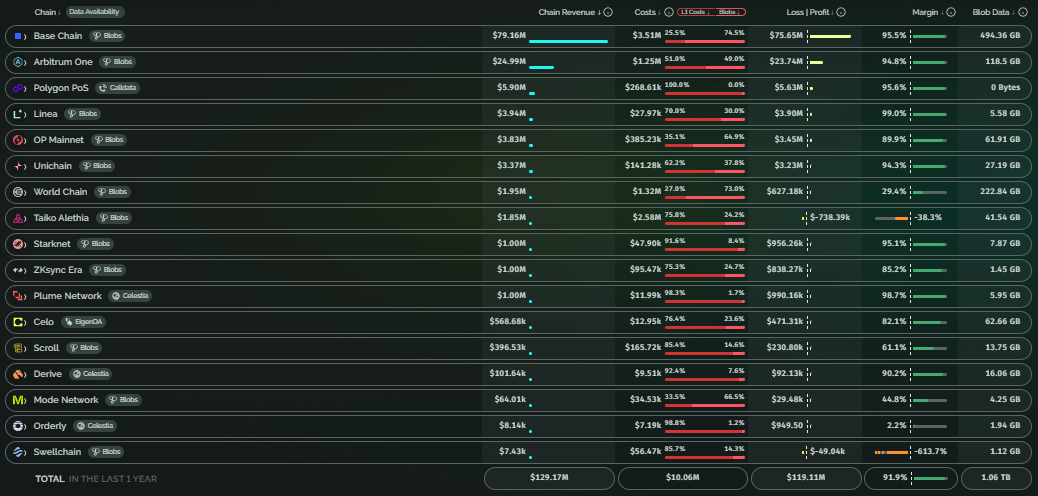Click the Polygon PoS chain logo
This screenshot has height=496, width=1038.
coord(19,88)
